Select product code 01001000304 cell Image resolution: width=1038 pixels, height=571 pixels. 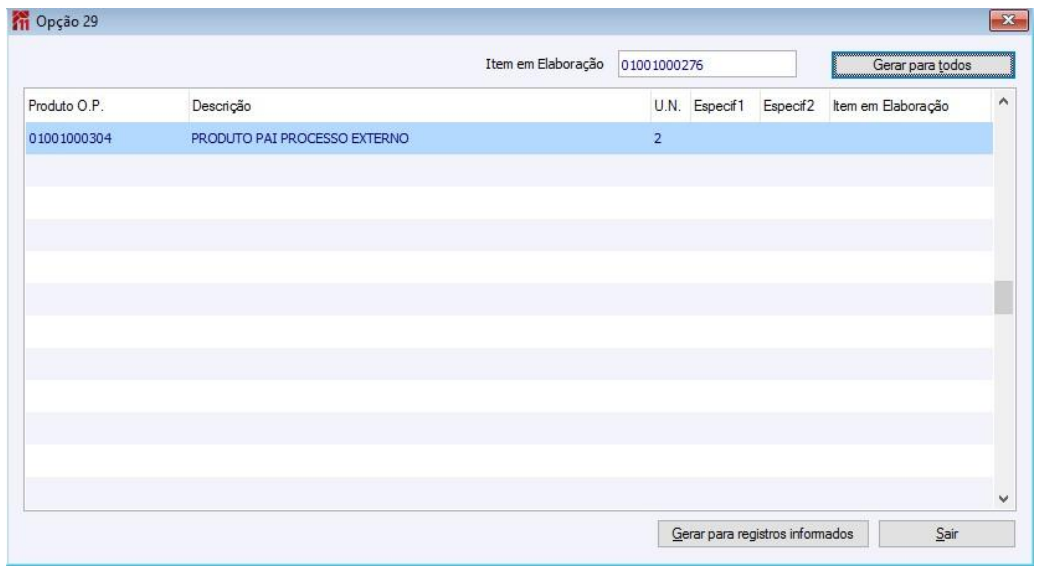[107, 138]
